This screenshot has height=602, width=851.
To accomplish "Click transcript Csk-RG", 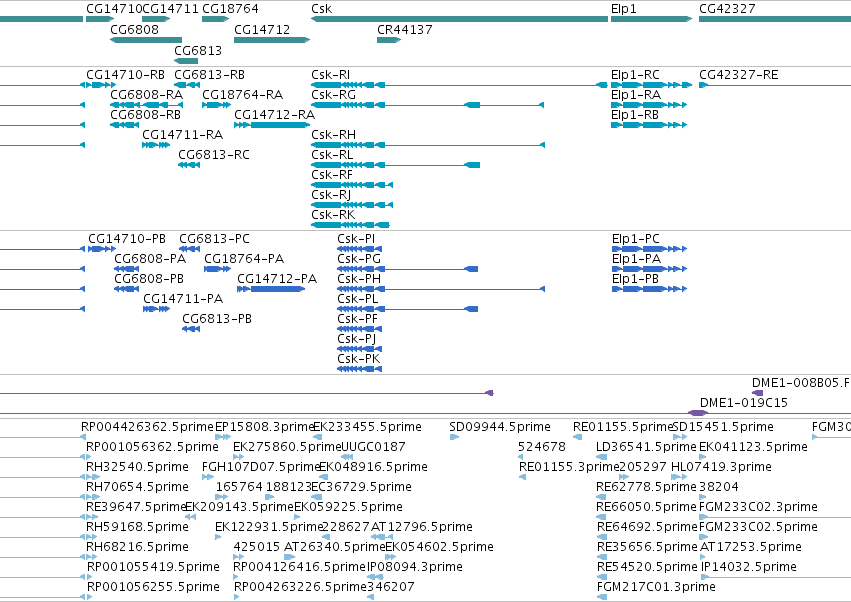I will 334,95.
